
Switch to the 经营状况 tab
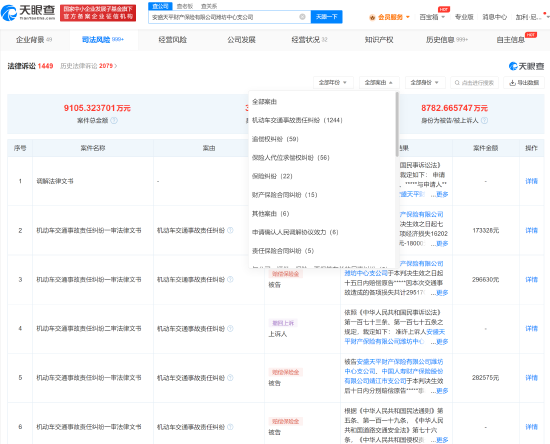pos(309,40)
